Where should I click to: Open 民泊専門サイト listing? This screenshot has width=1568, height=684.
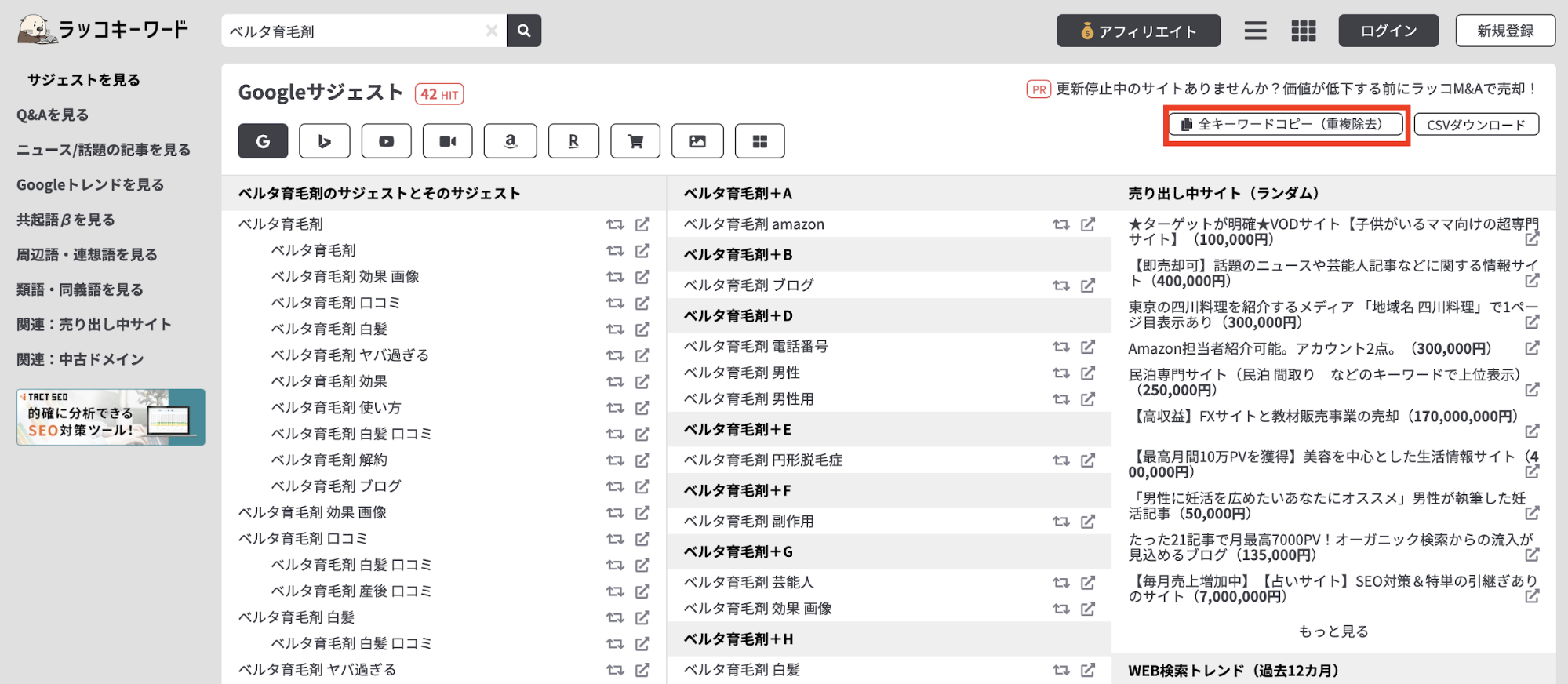pyautogui.click(x=1324, y=382)
